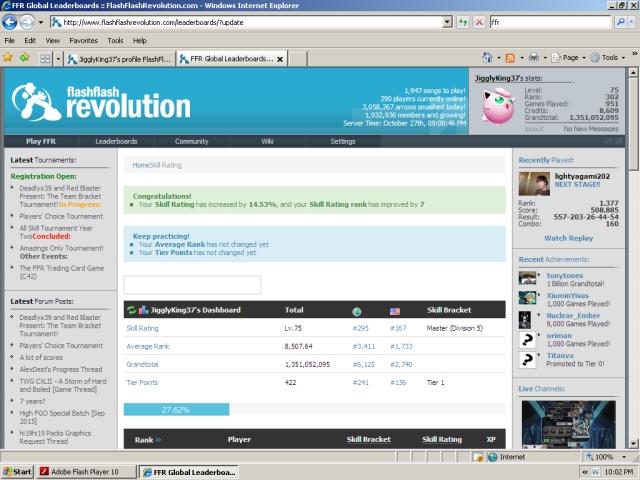Open the Tools dropdown in command bar
Viewport: 640px width, 480px height.
[608, 58]
